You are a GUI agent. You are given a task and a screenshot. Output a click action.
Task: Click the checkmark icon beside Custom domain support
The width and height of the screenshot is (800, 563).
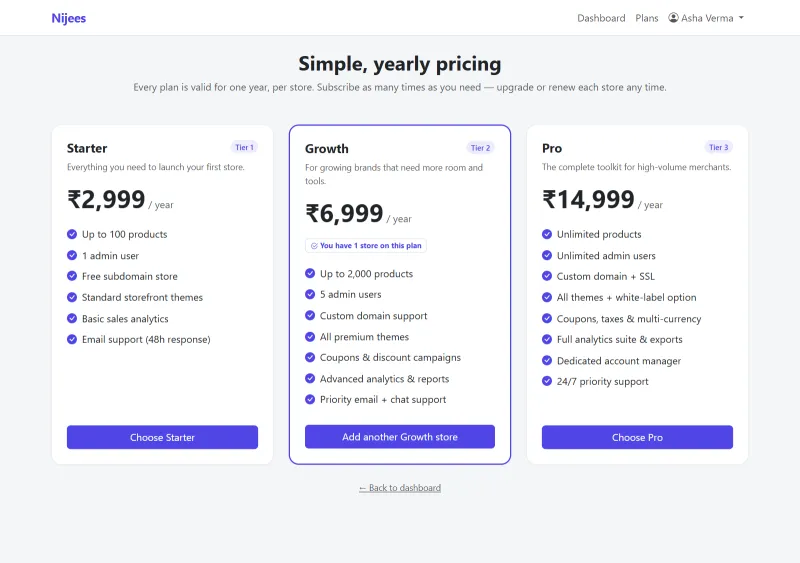310,315
